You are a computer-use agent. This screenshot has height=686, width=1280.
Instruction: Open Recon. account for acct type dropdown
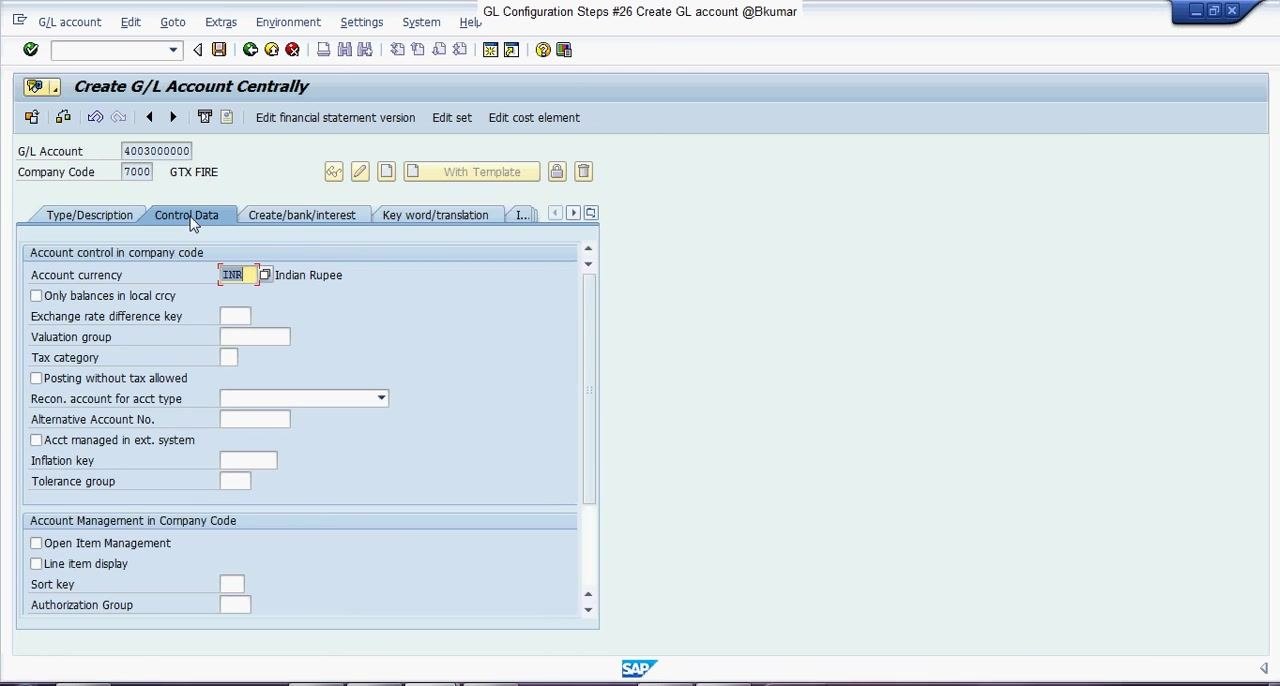click(x=381, y=399)
